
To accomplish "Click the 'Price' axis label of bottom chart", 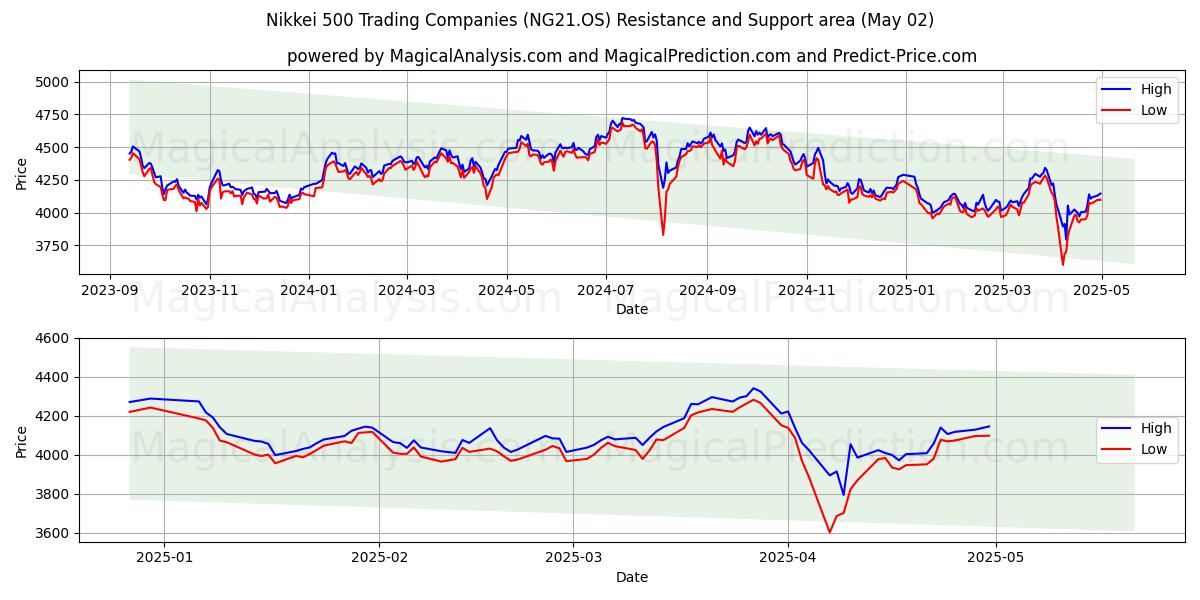I will [x=22, y=441].
